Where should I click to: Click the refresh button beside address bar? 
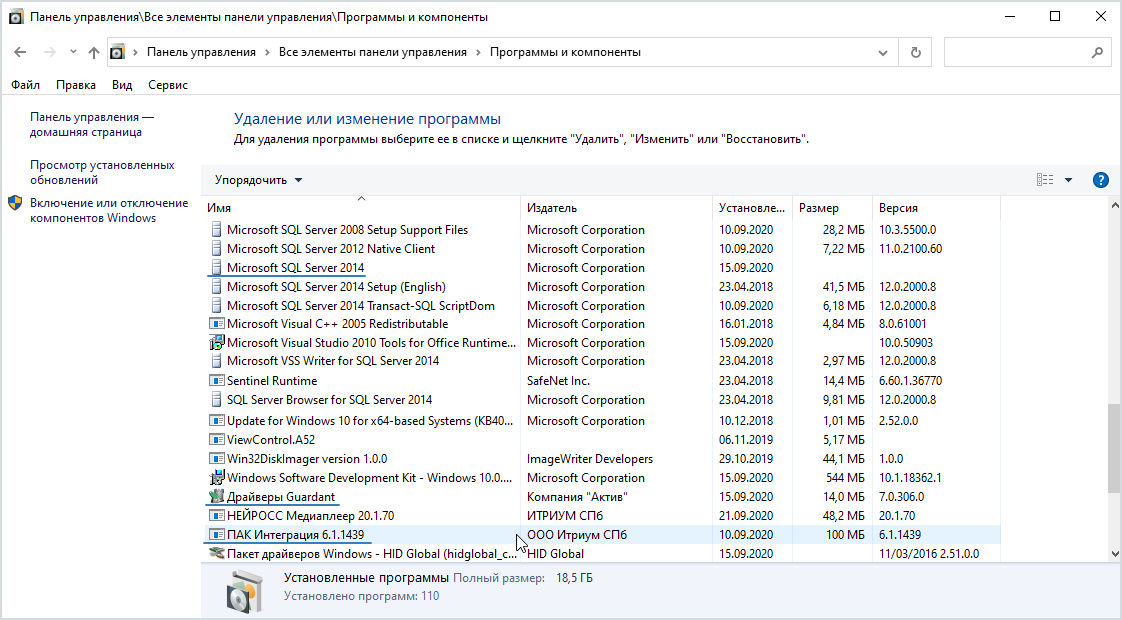point(914,52)
